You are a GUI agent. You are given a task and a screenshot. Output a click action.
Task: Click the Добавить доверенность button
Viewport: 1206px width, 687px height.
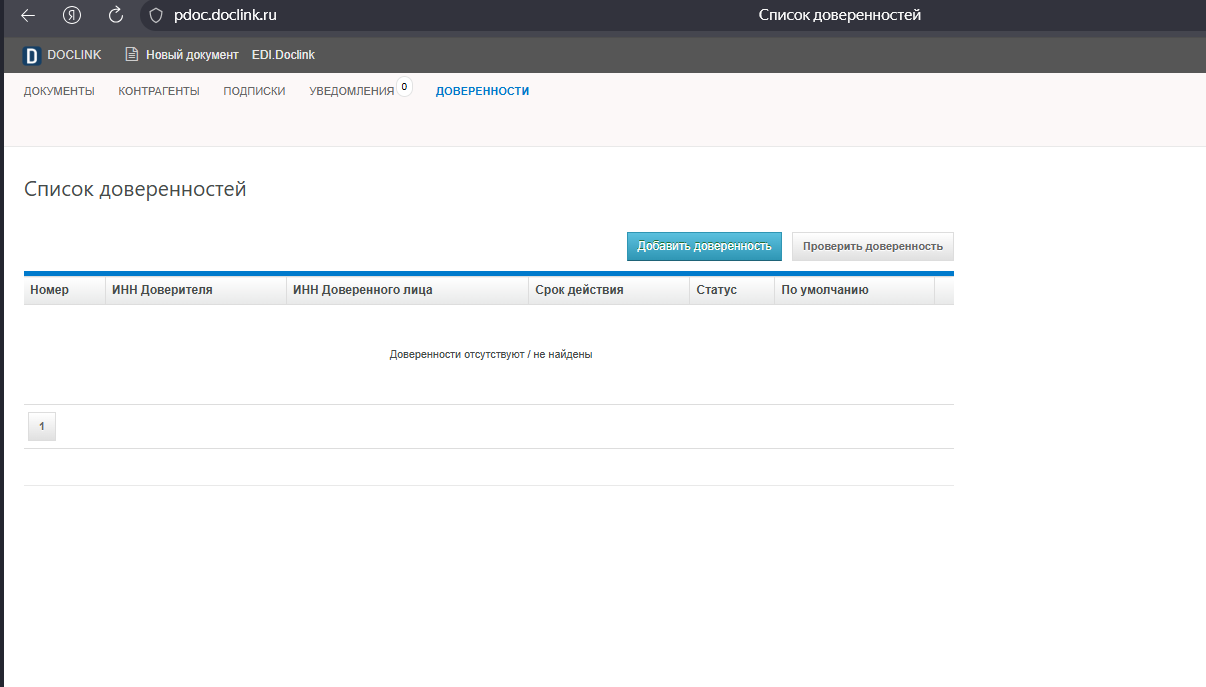[704, 246]
